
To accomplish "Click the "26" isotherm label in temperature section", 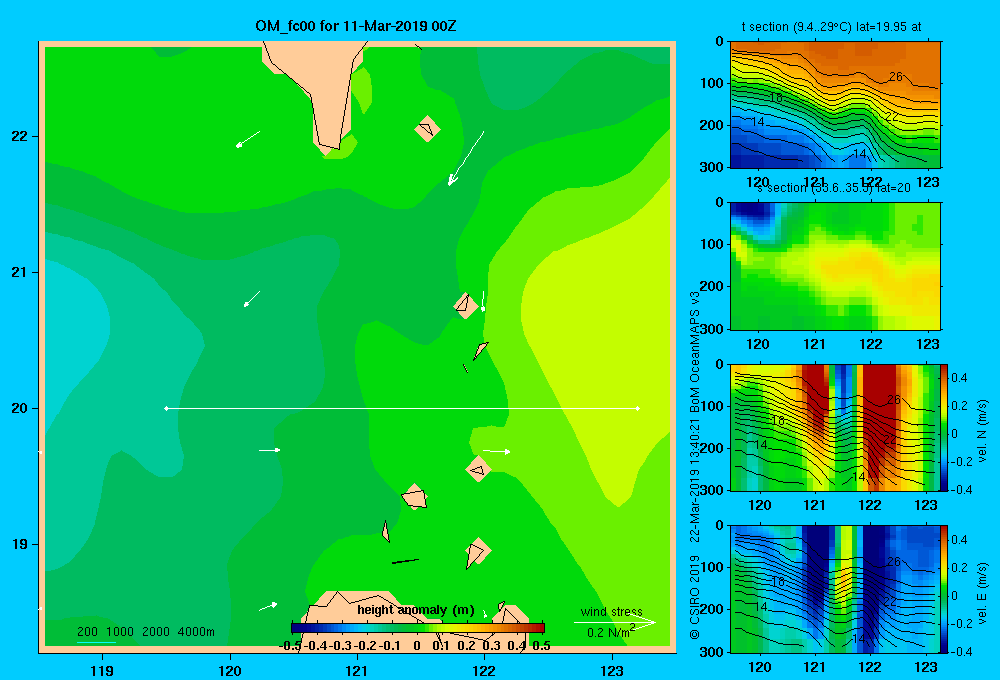I will coord(895,77).
